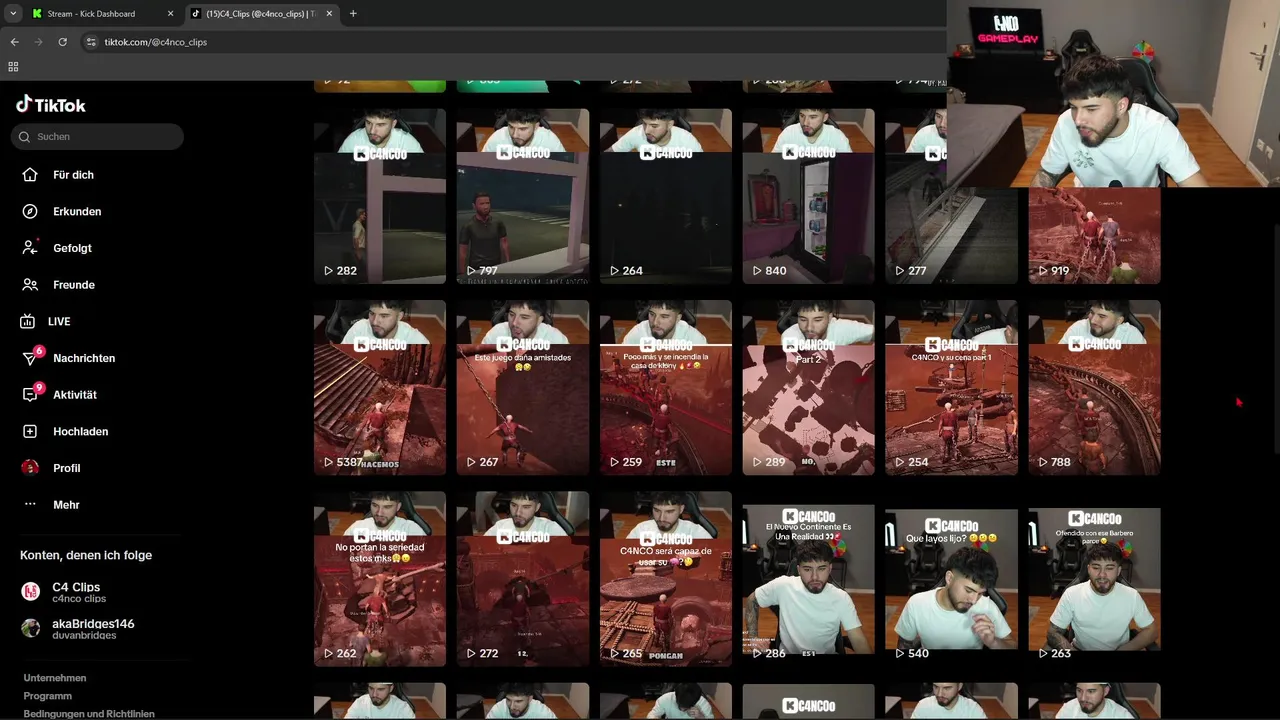Click akaBridges146 account avatar
Screen dimensions: 1280x720
pos(31,629)
